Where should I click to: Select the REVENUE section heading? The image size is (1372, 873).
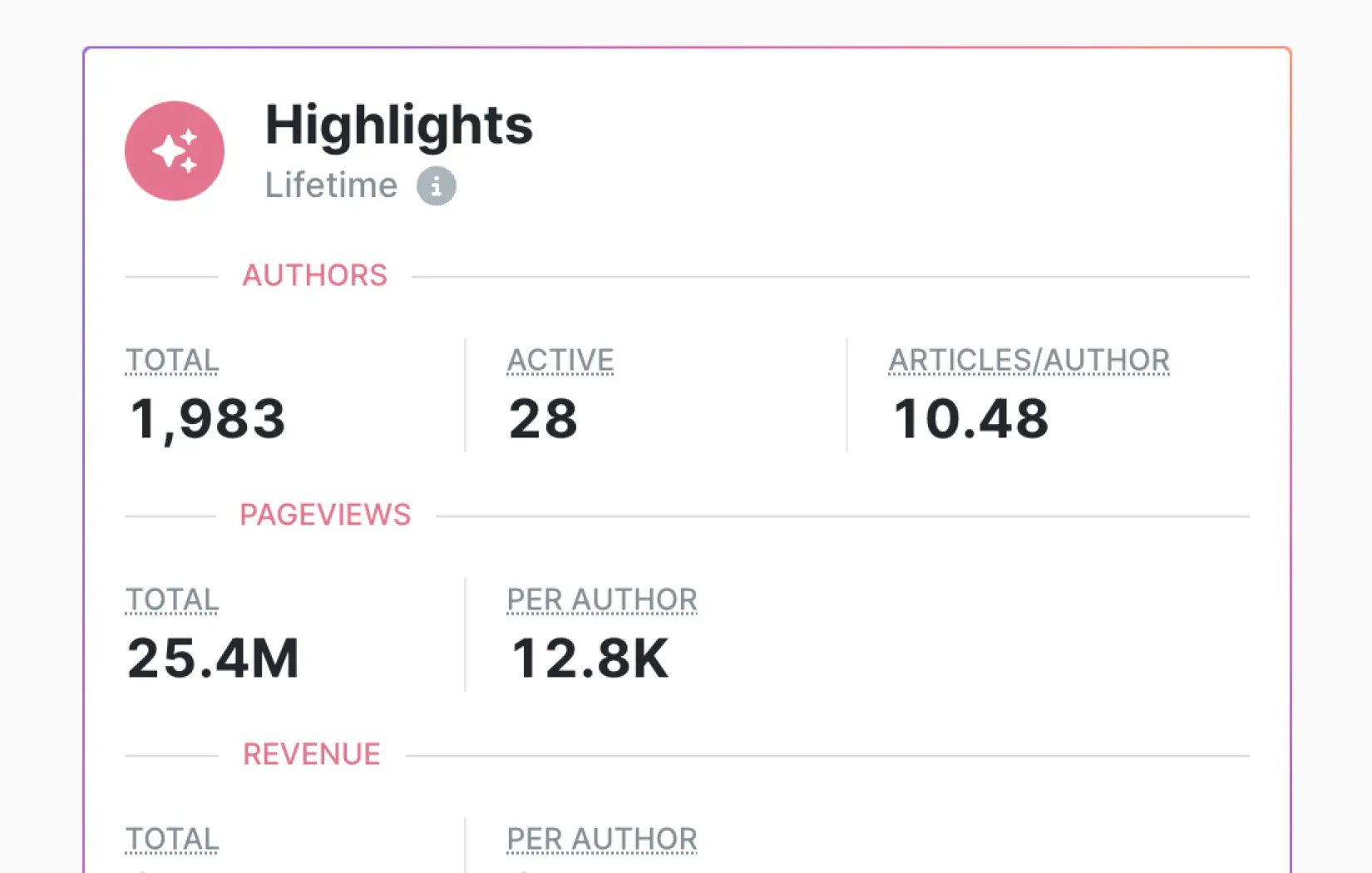click(x=311, y=754)
